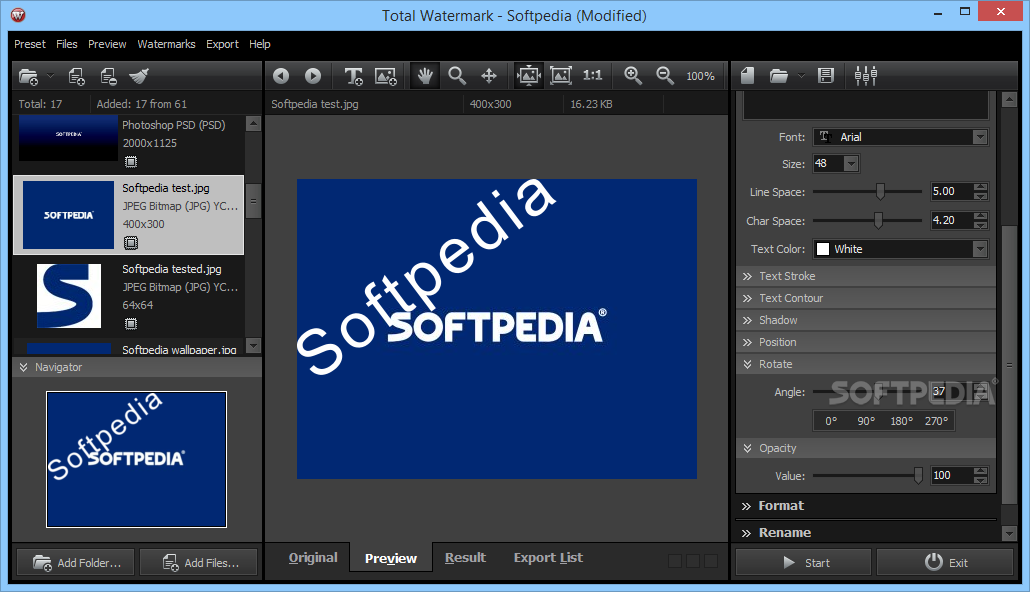
Task: Click the film icon under Photoshop PSD entry
Action: coord(131,162)
